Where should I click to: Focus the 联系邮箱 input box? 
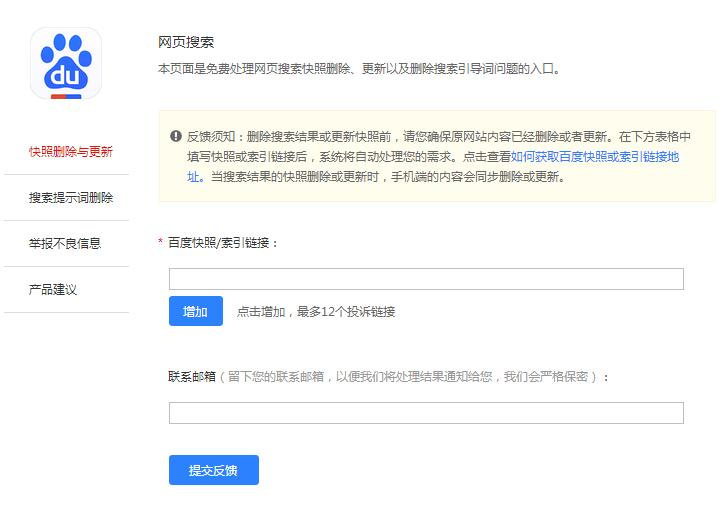426,413
